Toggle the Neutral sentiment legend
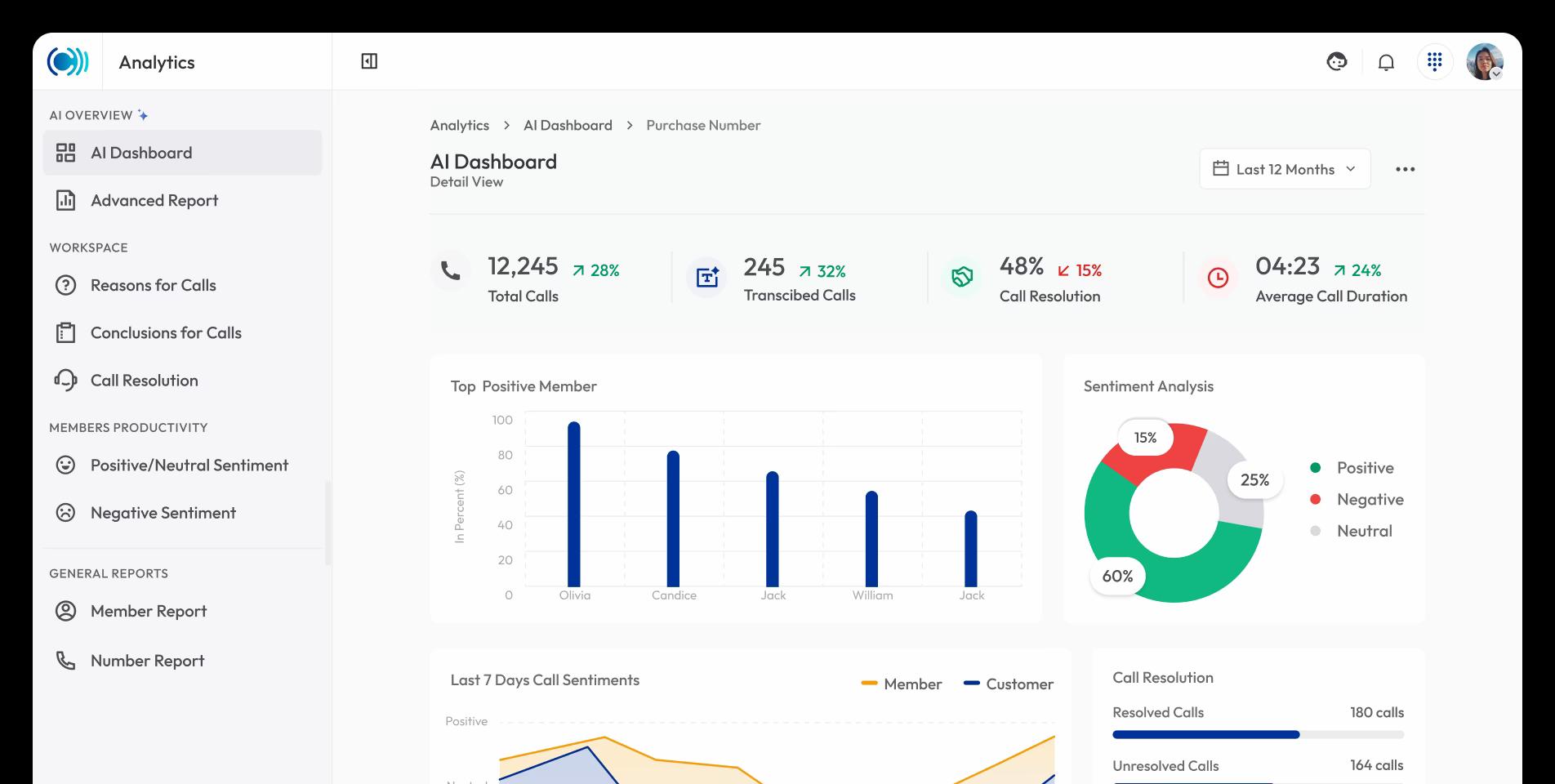 pos(1351,531)
